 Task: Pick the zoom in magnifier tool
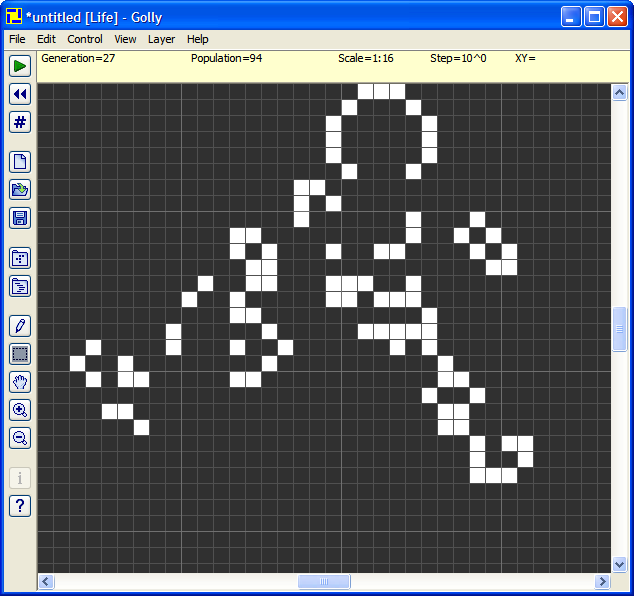point(20,410)
